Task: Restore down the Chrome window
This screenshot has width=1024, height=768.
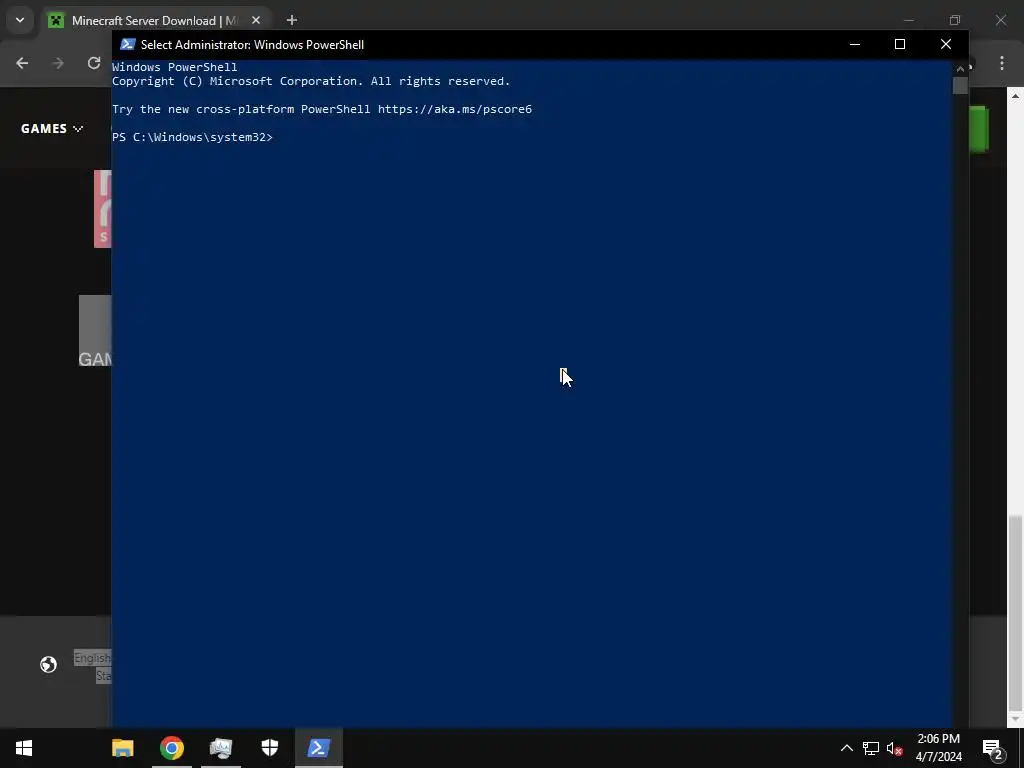Action: point(955,20)
